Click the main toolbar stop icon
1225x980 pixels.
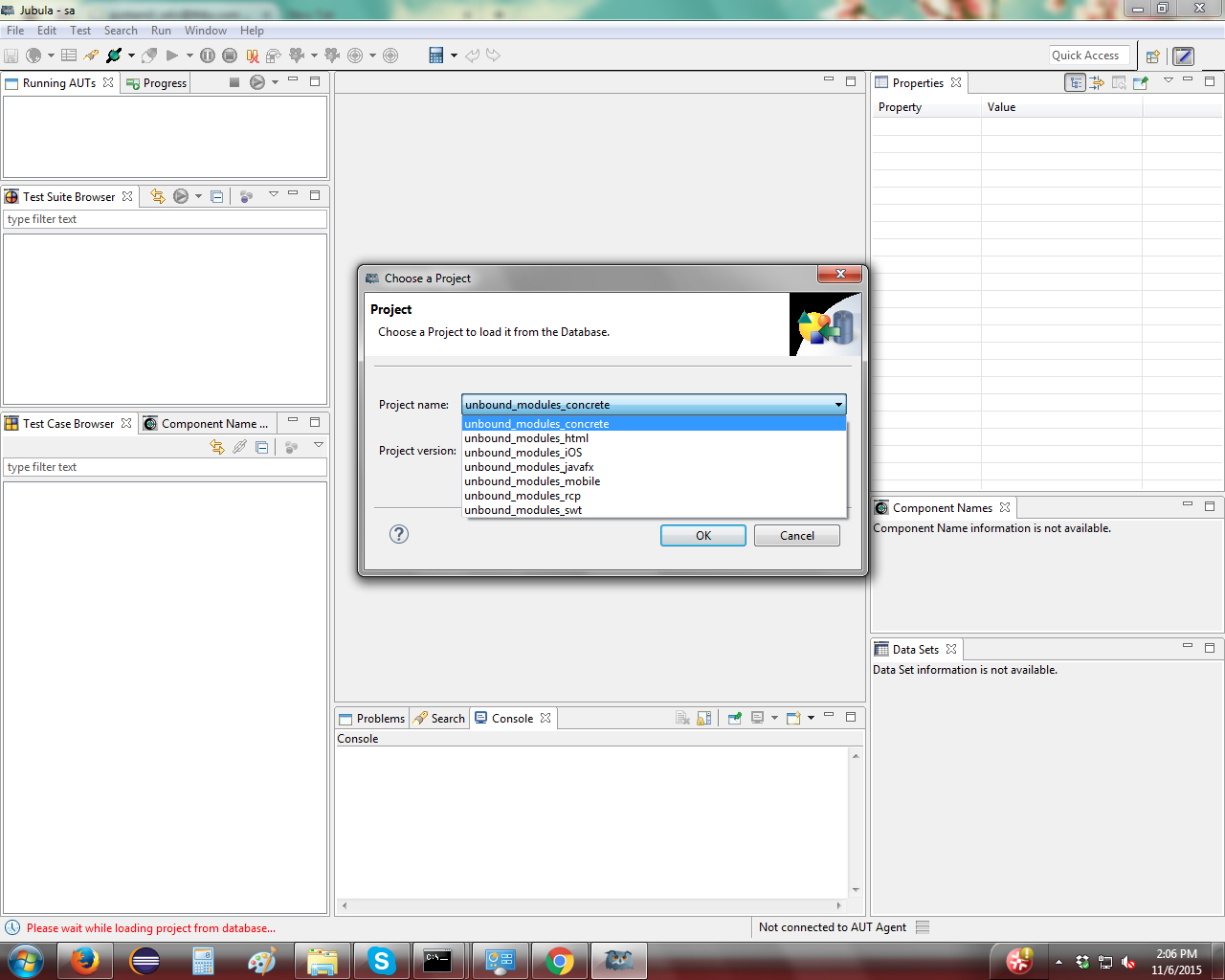click(230, 56)
